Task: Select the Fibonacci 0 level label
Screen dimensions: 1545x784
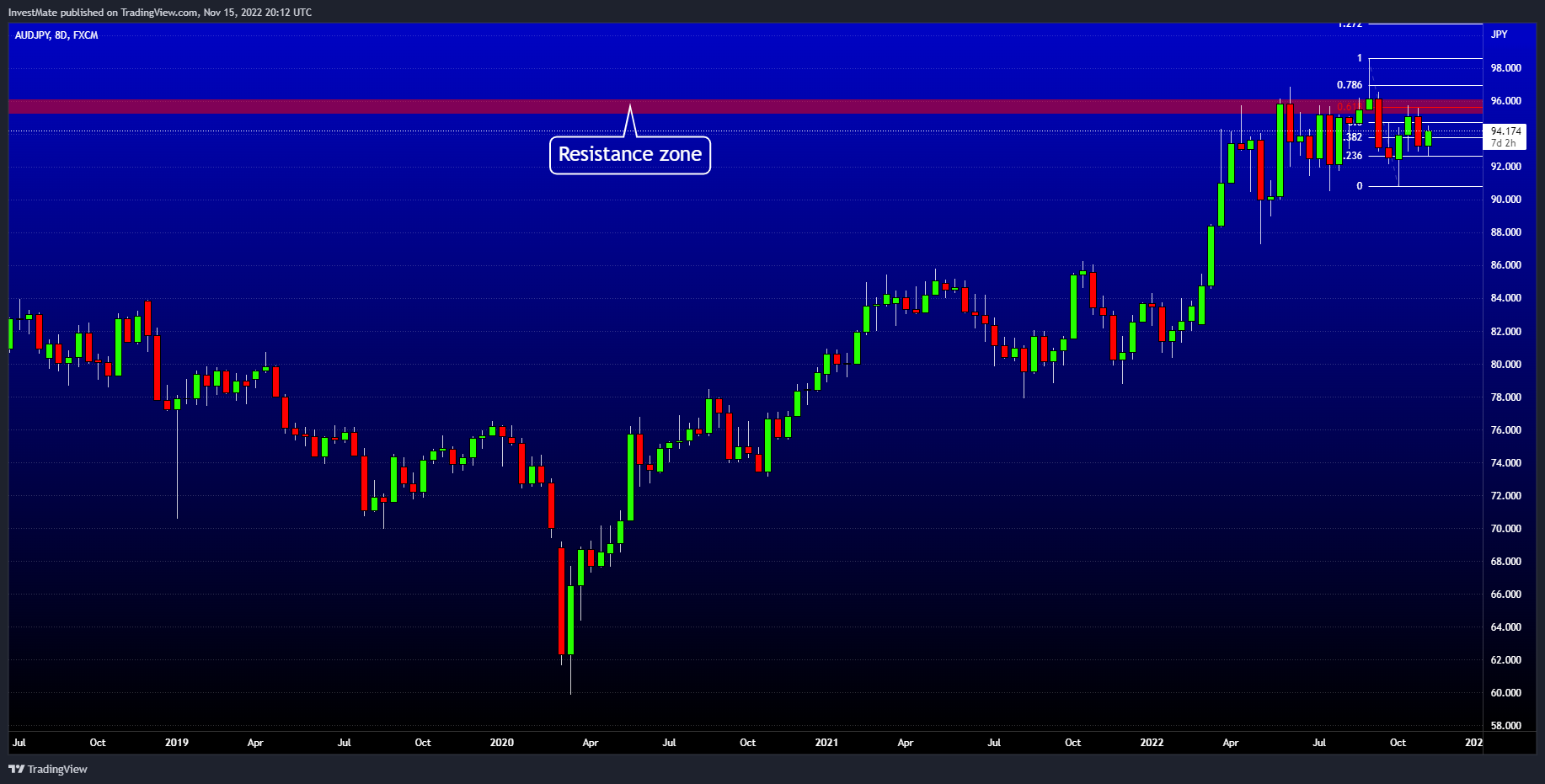Action: pos(1359,187)
